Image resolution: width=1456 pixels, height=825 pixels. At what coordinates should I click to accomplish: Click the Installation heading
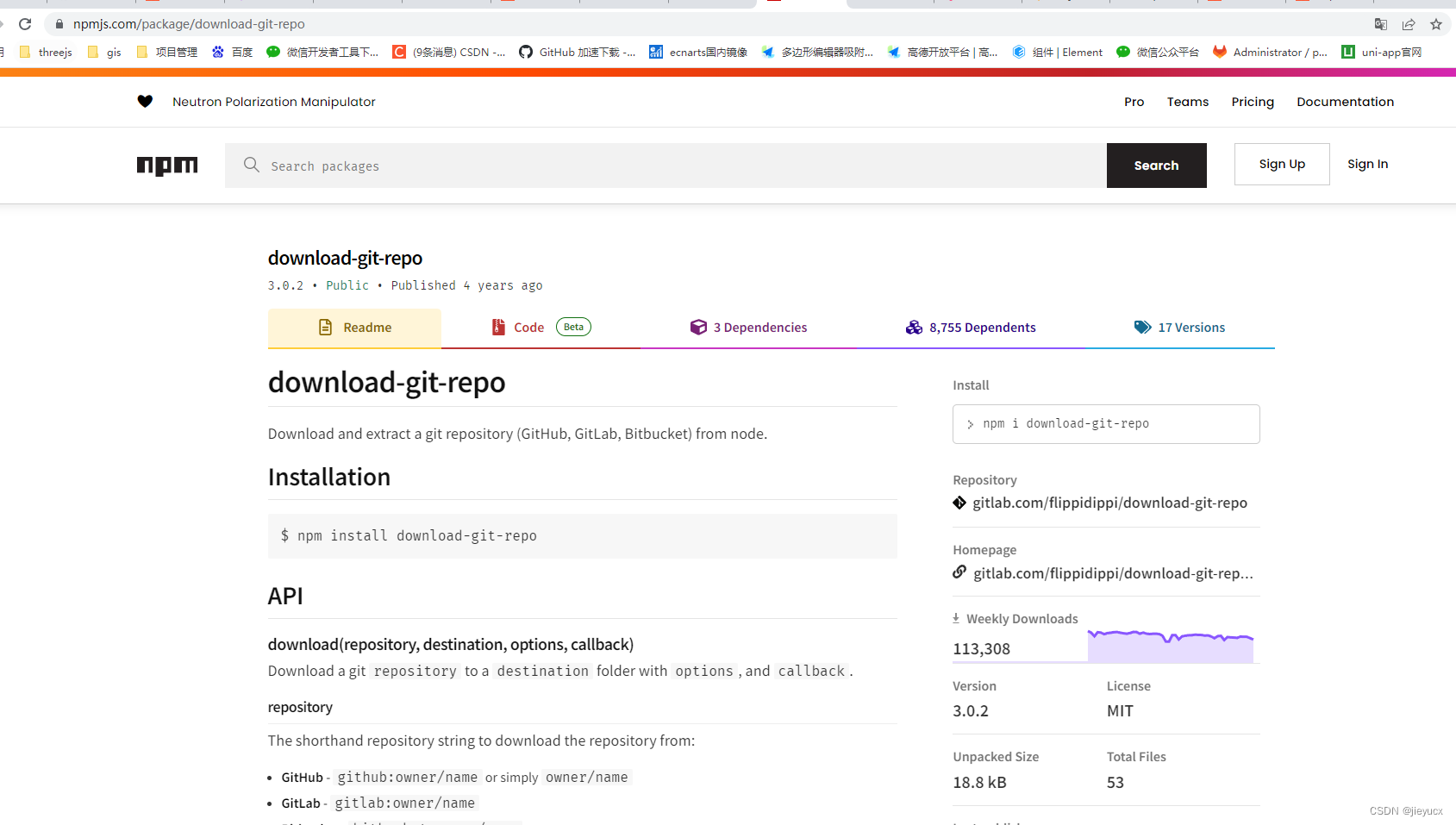[x=329, y=478]
